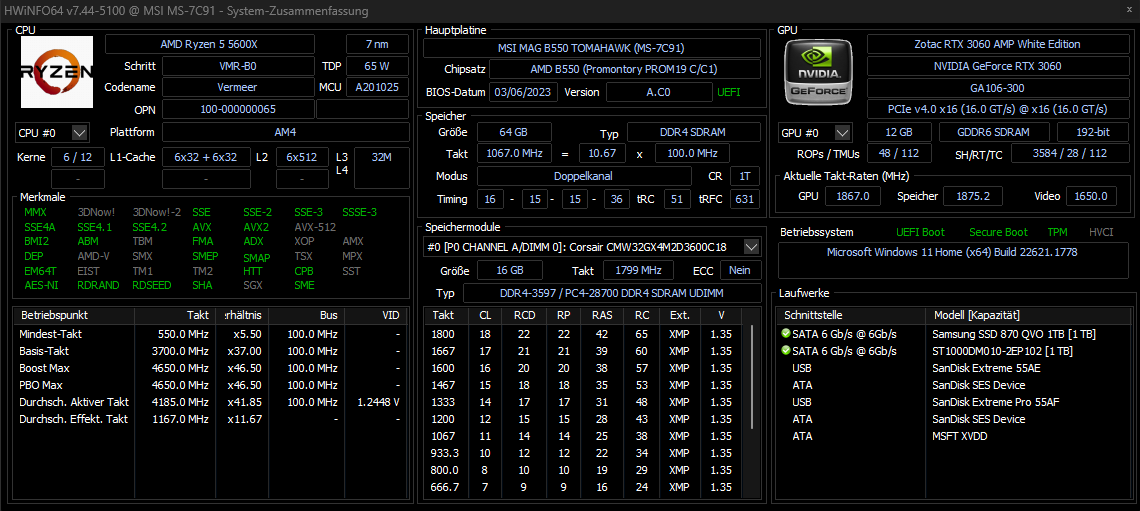Screen dimensions: 1140x511
Task: Click the AM4 platform field
Action: pos(286,133)
